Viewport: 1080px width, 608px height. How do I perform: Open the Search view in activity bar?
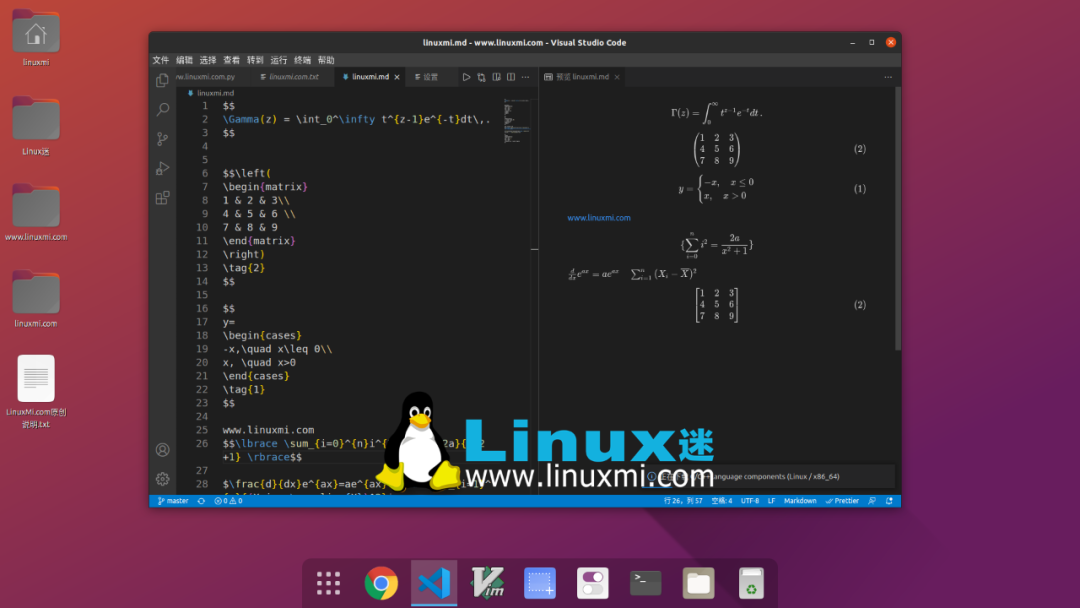(x=163, y=109)
